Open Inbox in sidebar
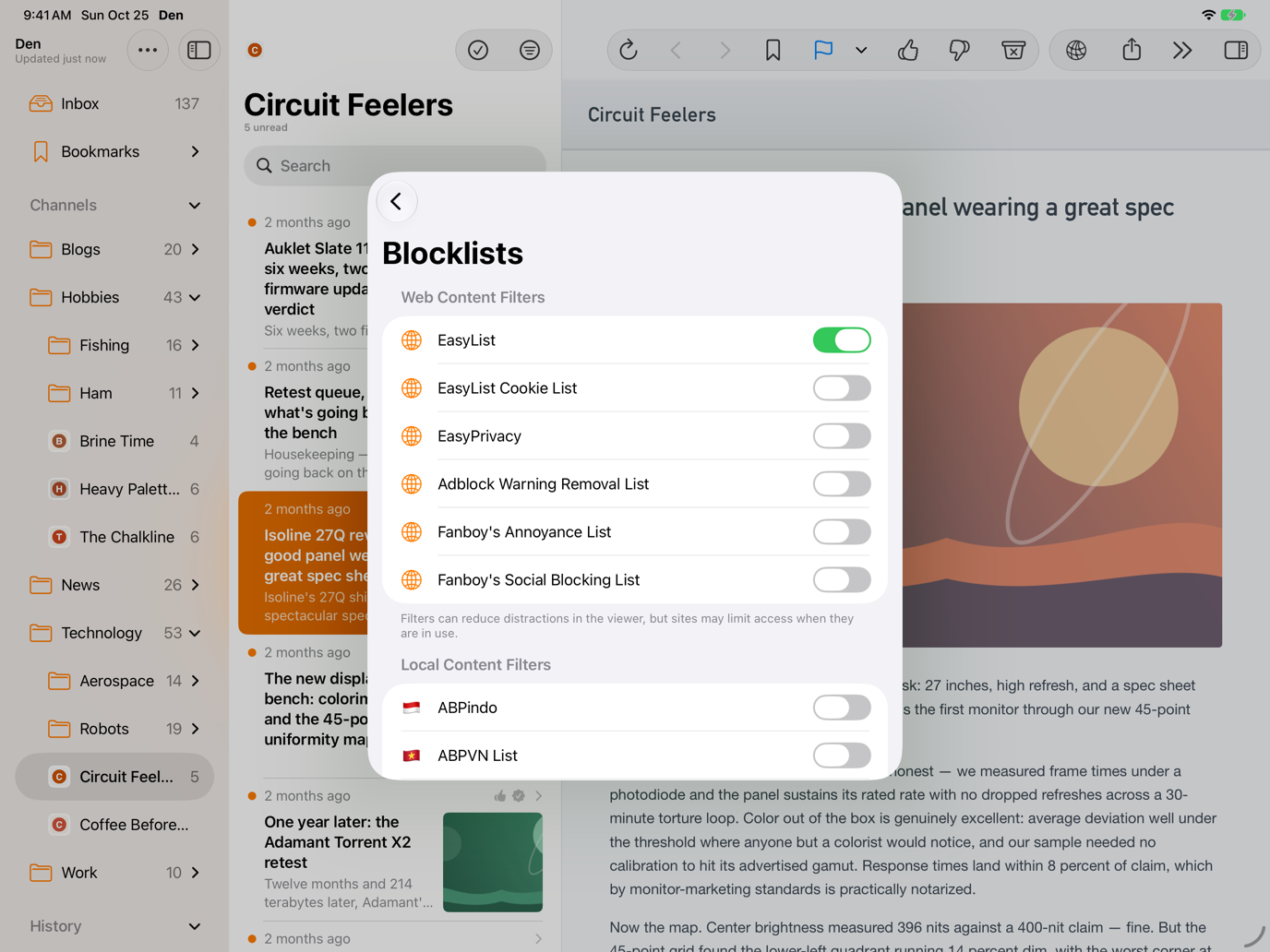 click(x=114, y=103)
